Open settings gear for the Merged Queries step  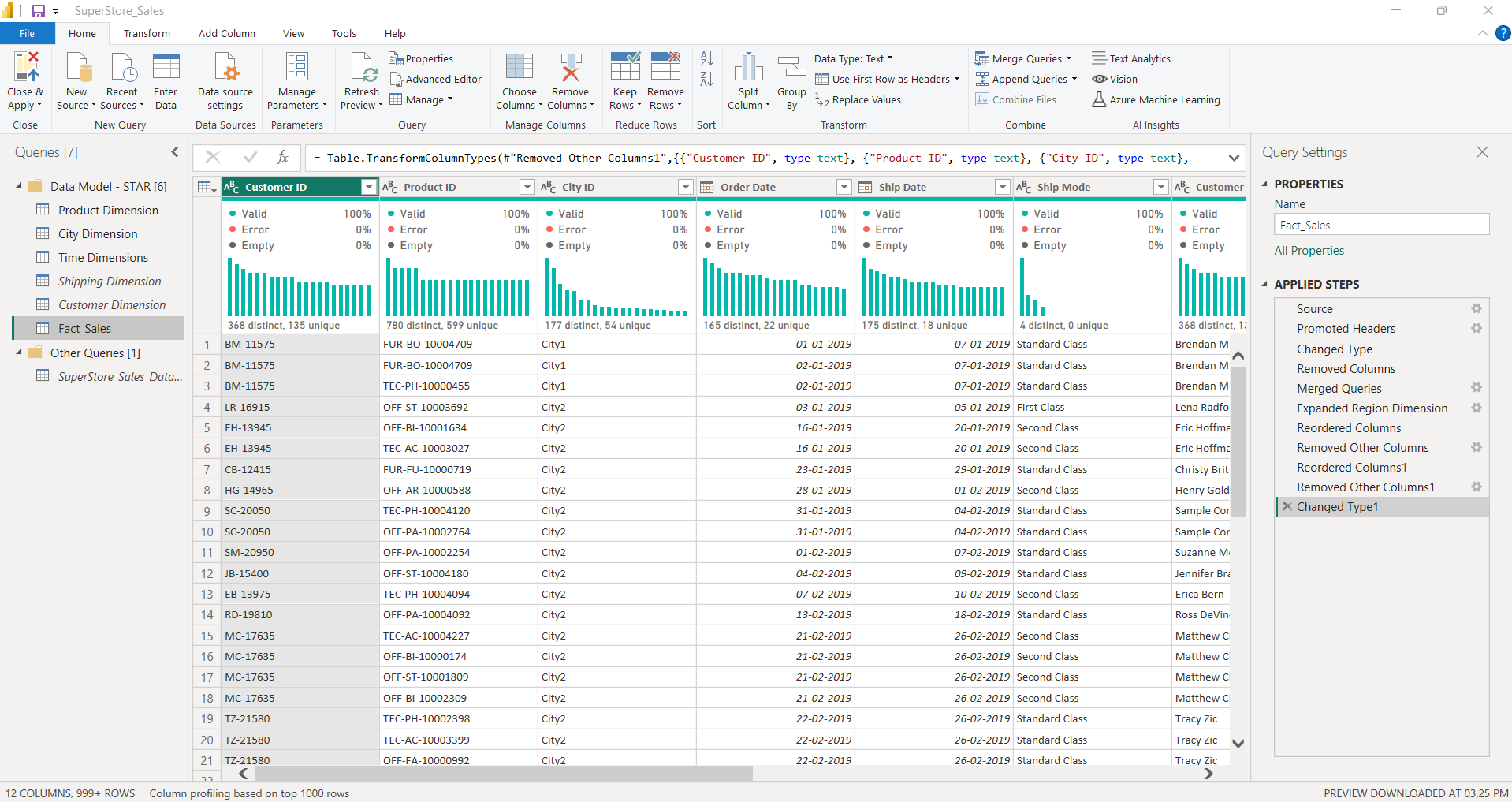1477,388
